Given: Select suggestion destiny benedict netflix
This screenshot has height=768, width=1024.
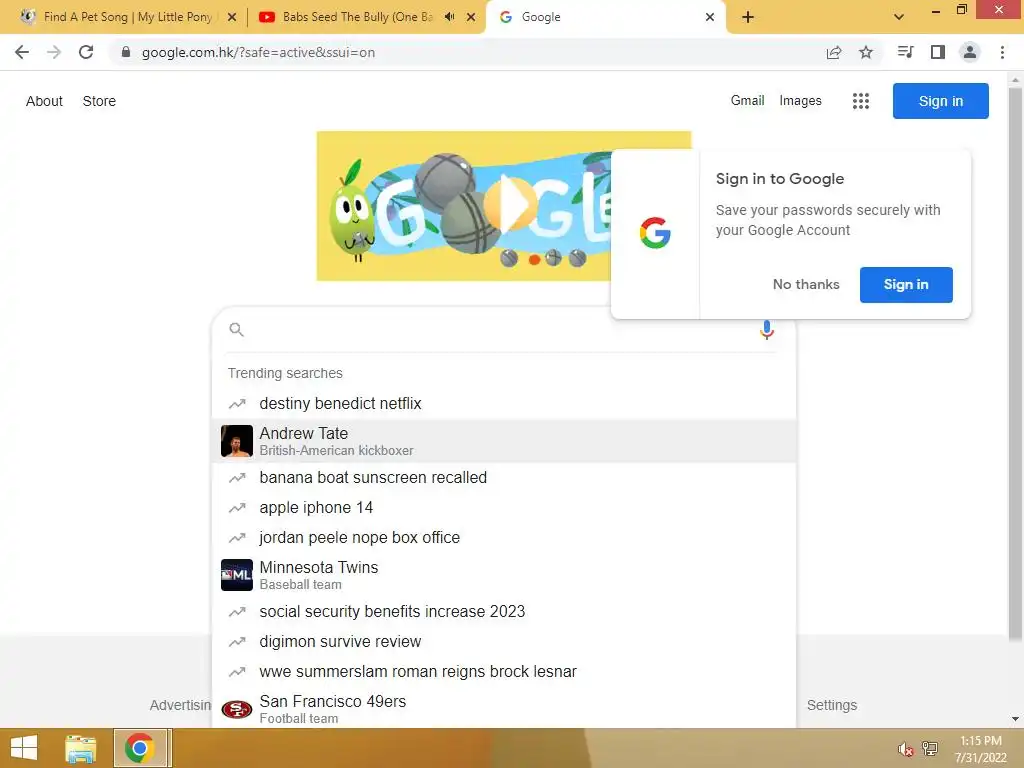Looking at the screenshot, I should pyautogui.click(x=504, y=404).
